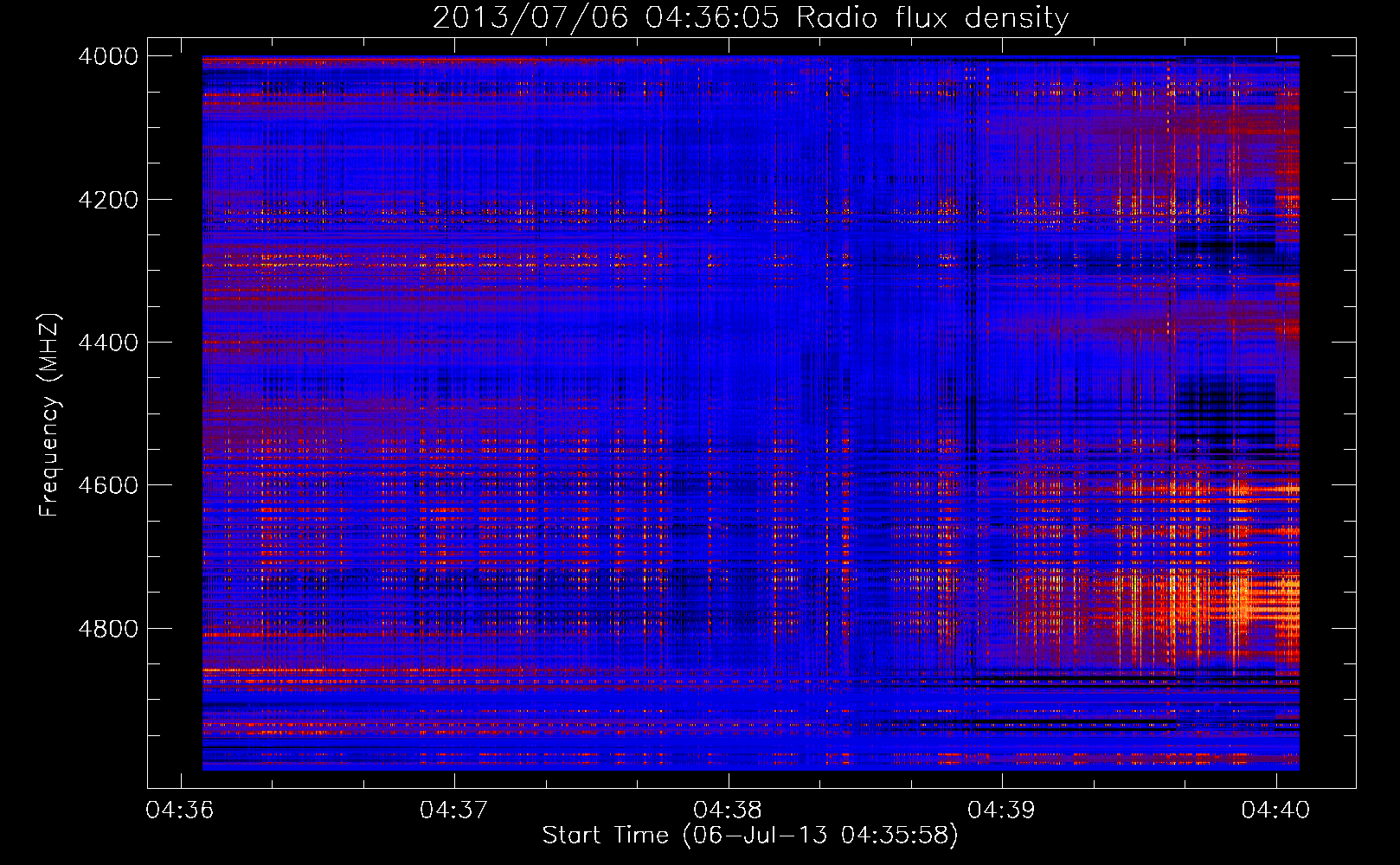Click the "Start Time (06-Jul-13 04:35:58)" label

[x=750, y=836]
